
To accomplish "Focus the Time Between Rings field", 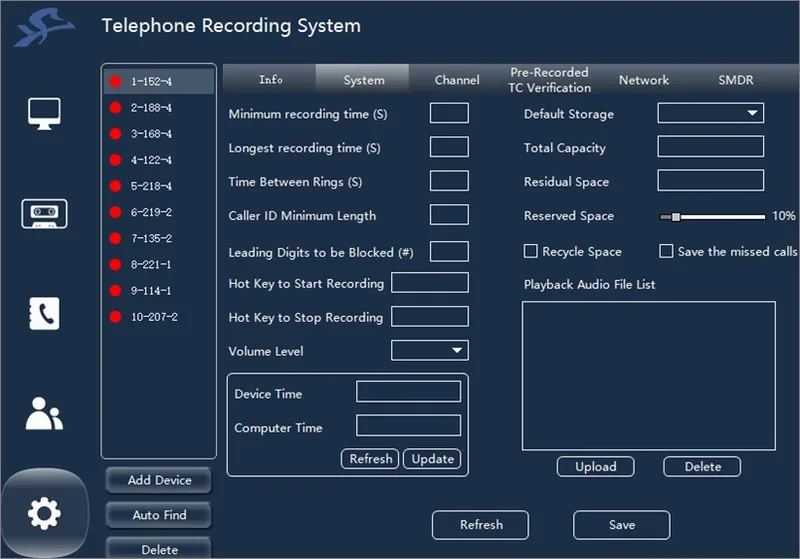I will click(449, 181).
